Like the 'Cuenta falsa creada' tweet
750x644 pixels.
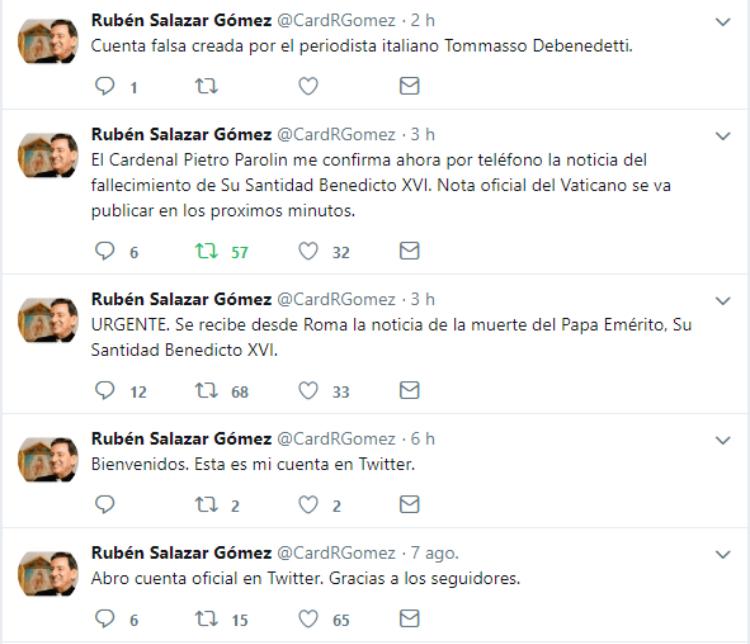[x=308, y=87]
